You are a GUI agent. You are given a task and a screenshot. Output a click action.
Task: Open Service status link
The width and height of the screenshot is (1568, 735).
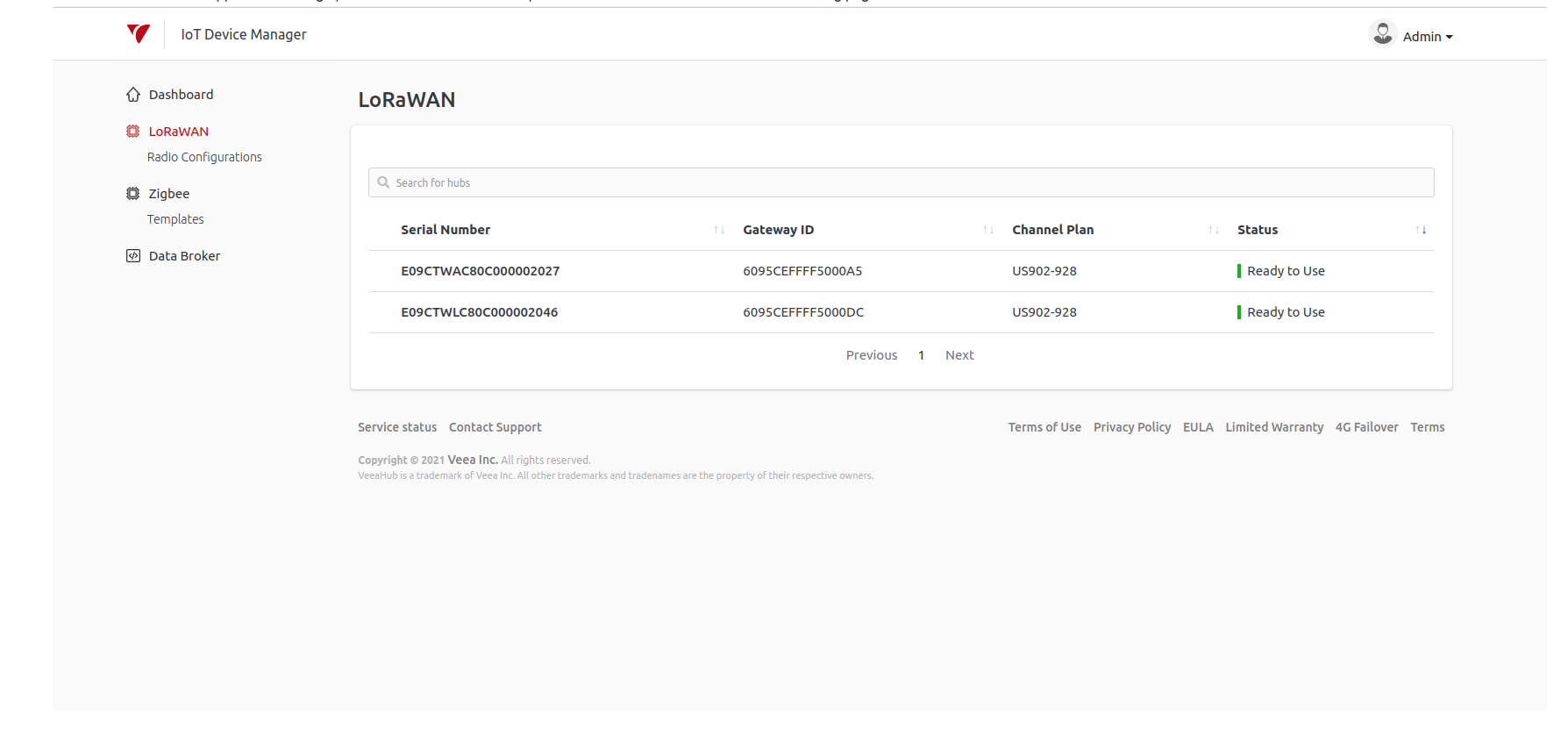(397, 427)
